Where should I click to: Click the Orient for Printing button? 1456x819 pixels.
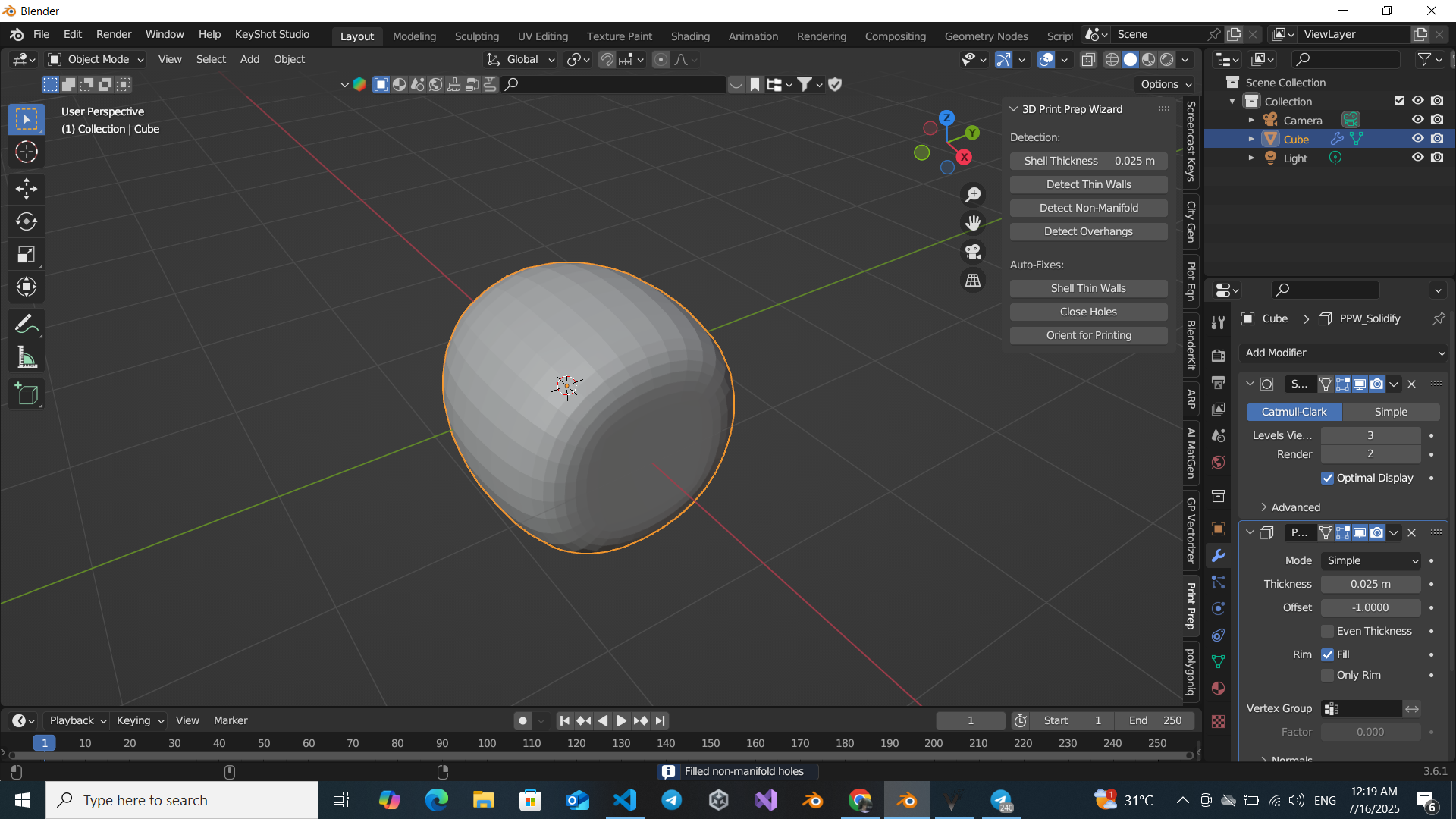(1088, 334)
